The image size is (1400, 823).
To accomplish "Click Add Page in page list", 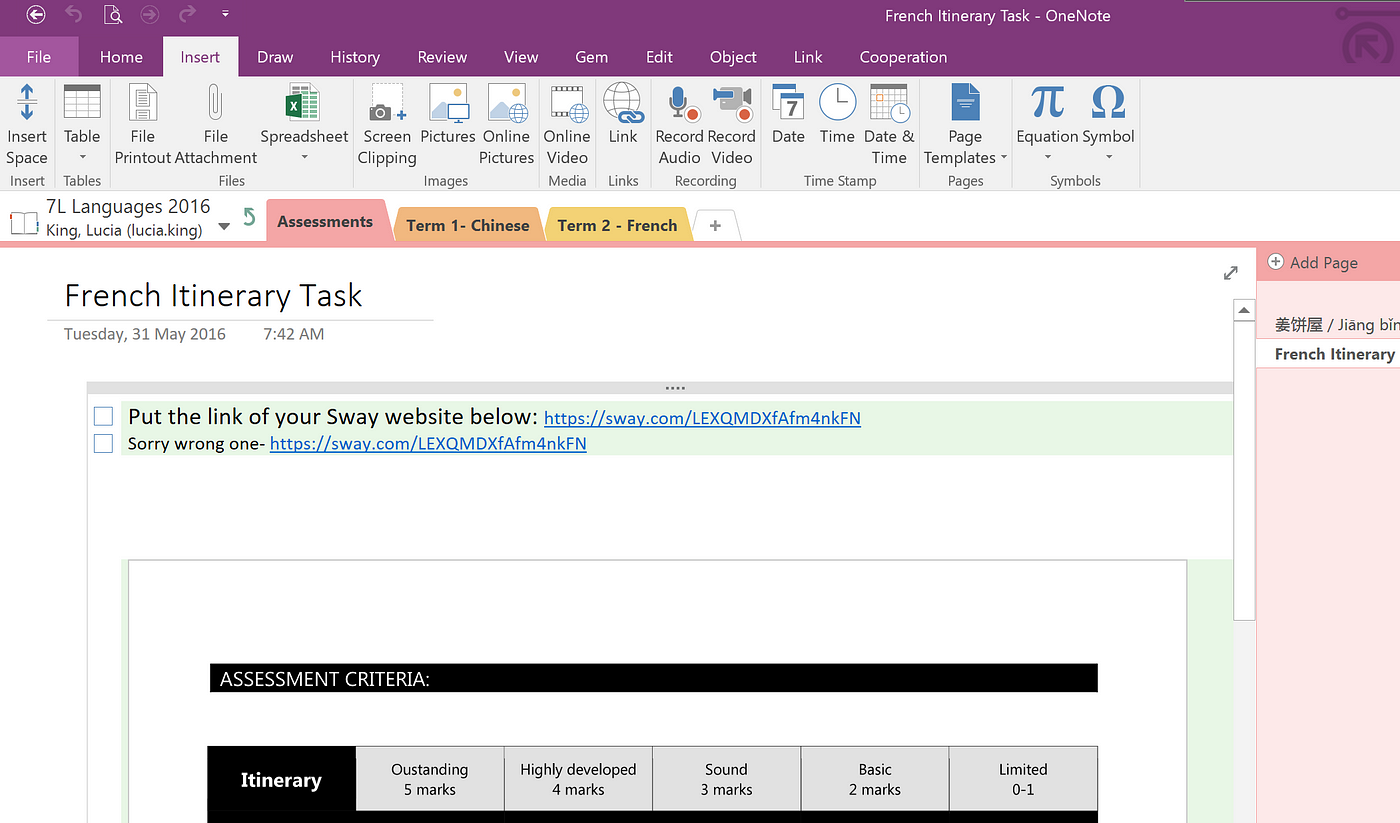I will click(x=1313, y=262).
